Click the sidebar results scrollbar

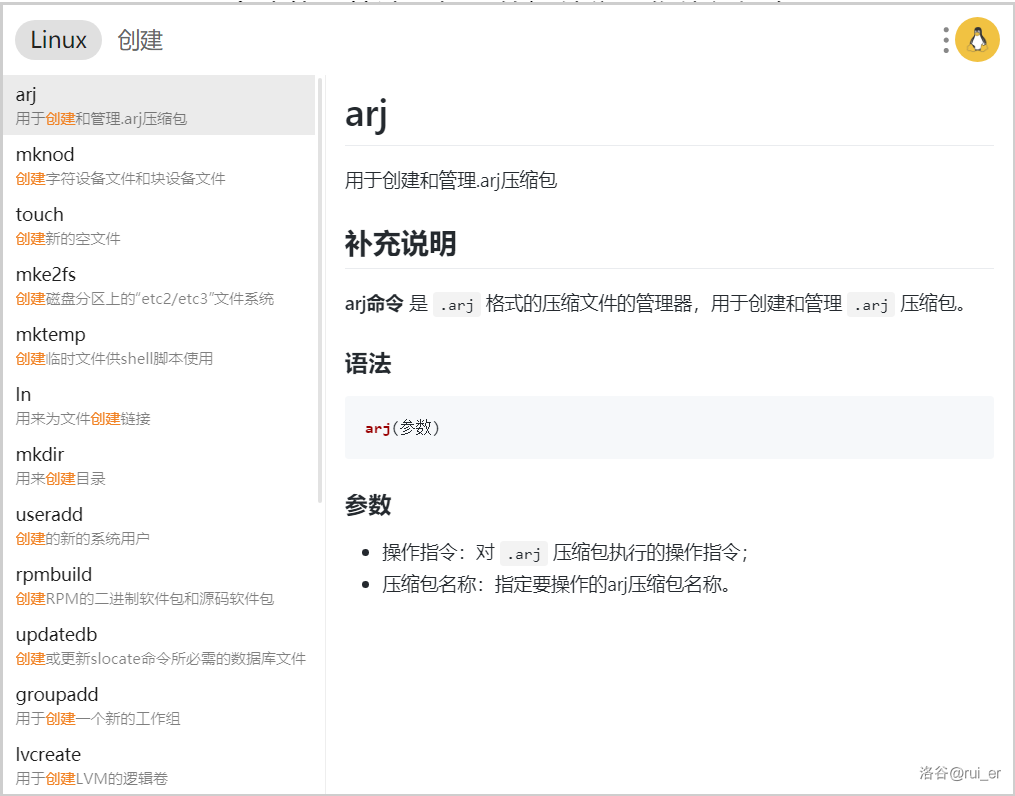(x=320, y=290)
